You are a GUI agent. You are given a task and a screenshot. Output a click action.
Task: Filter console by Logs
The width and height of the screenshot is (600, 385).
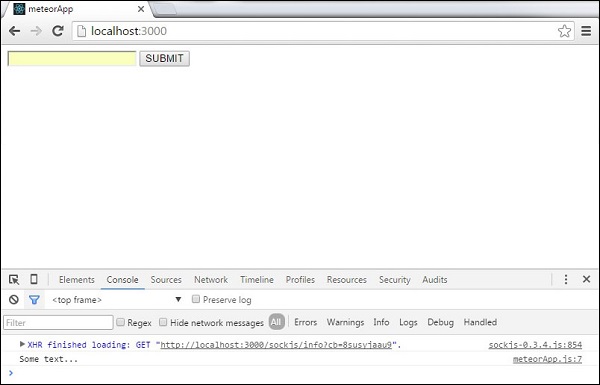click(408, 323)
